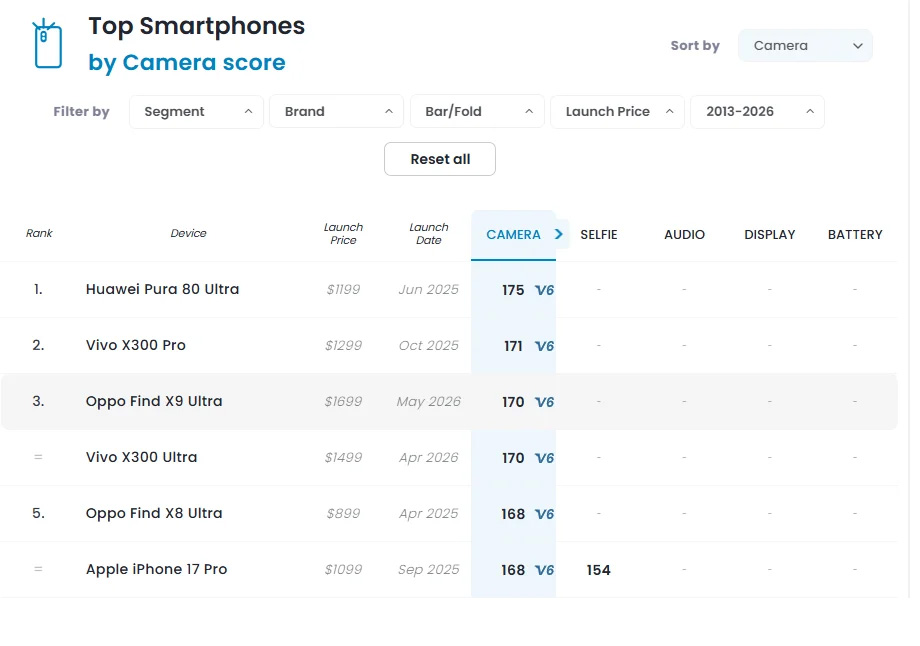Switch to the DISPLAY column
Image resolution: width=920 pixels, height=646 pixels.
770,235
